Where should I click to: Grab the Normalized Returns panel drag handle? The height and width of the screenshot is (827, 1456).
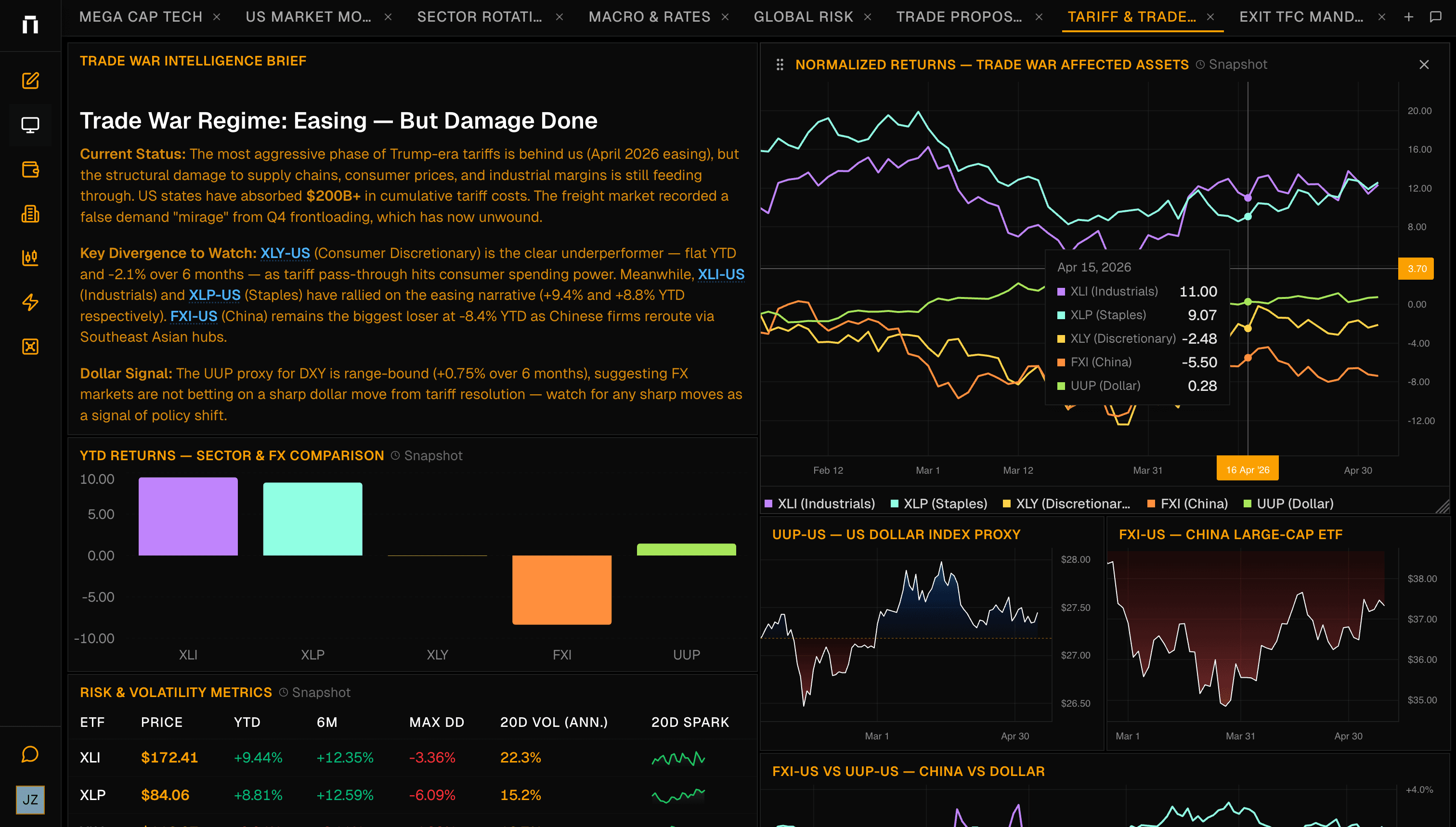(780, 65)
